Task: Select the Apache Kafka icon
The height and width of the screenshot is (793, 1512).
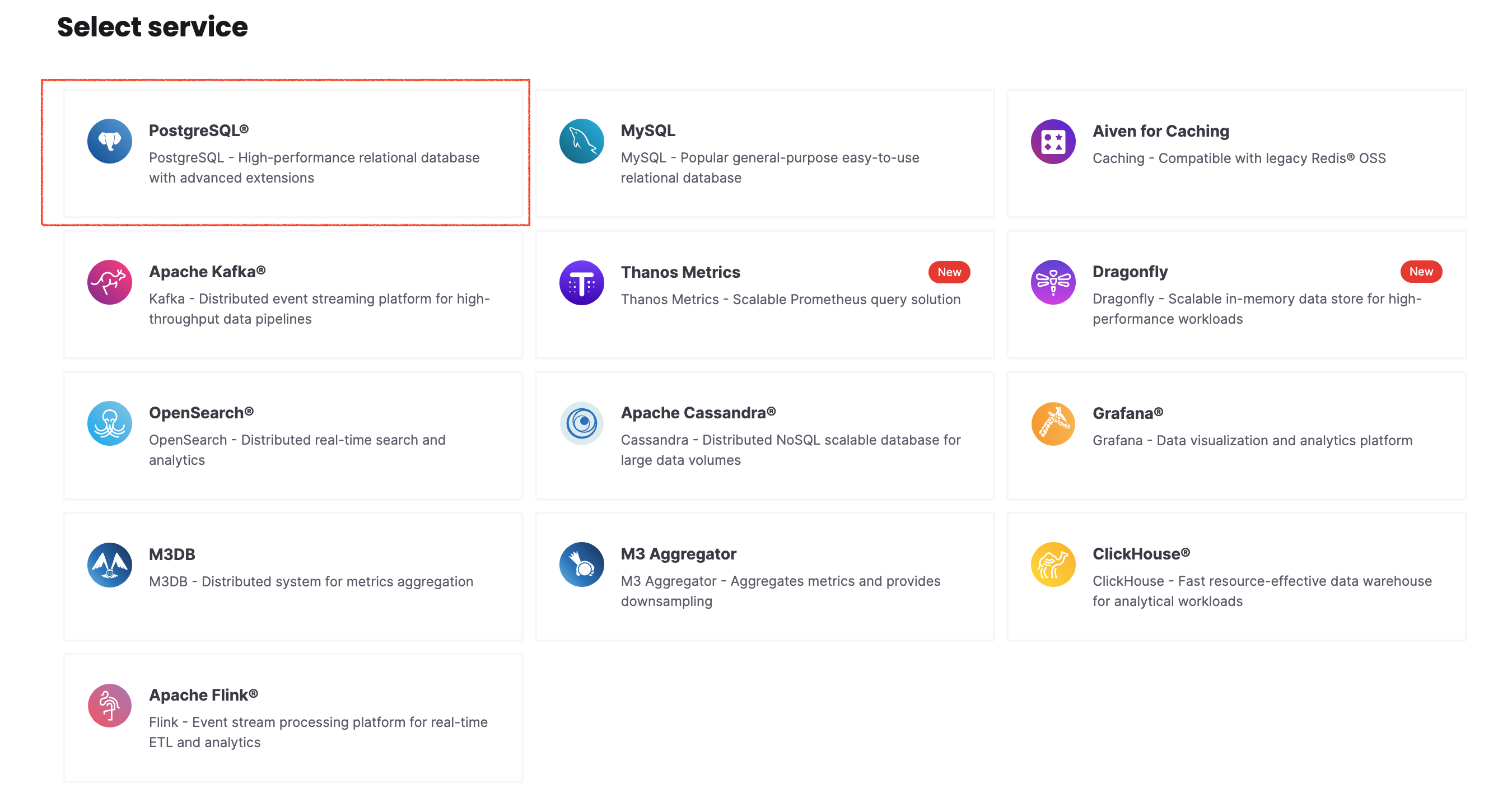Action: (x=109, y=282)
